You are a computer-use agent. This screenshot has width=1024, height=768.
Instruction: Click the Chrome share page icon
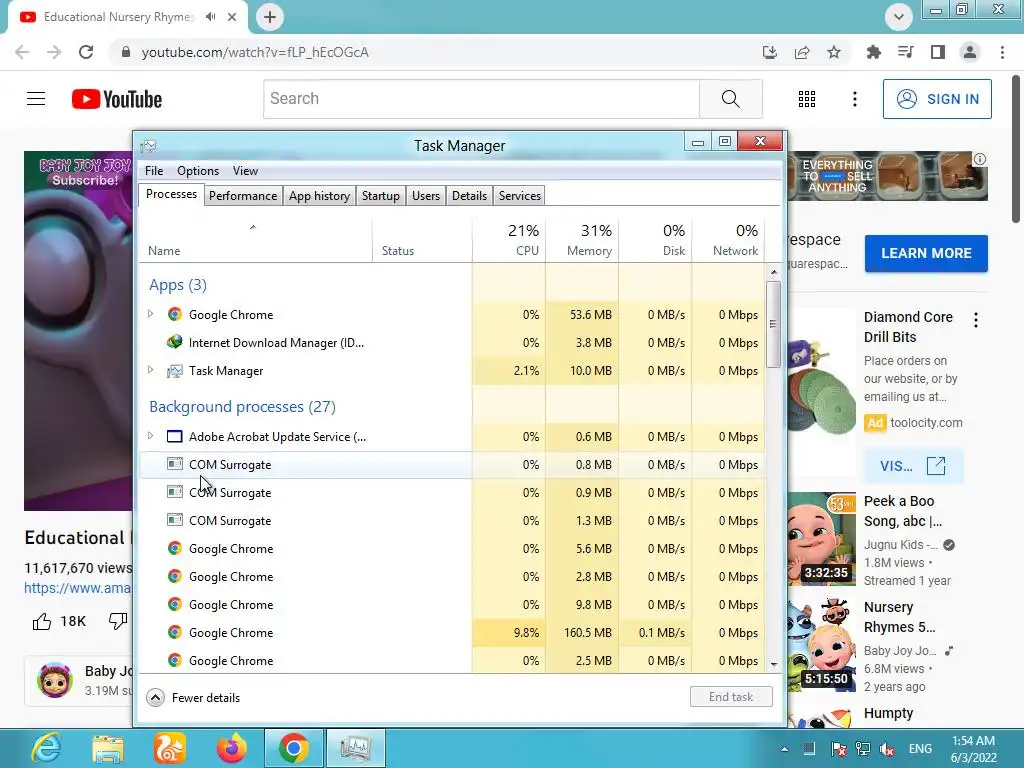(x=802, y=52)
